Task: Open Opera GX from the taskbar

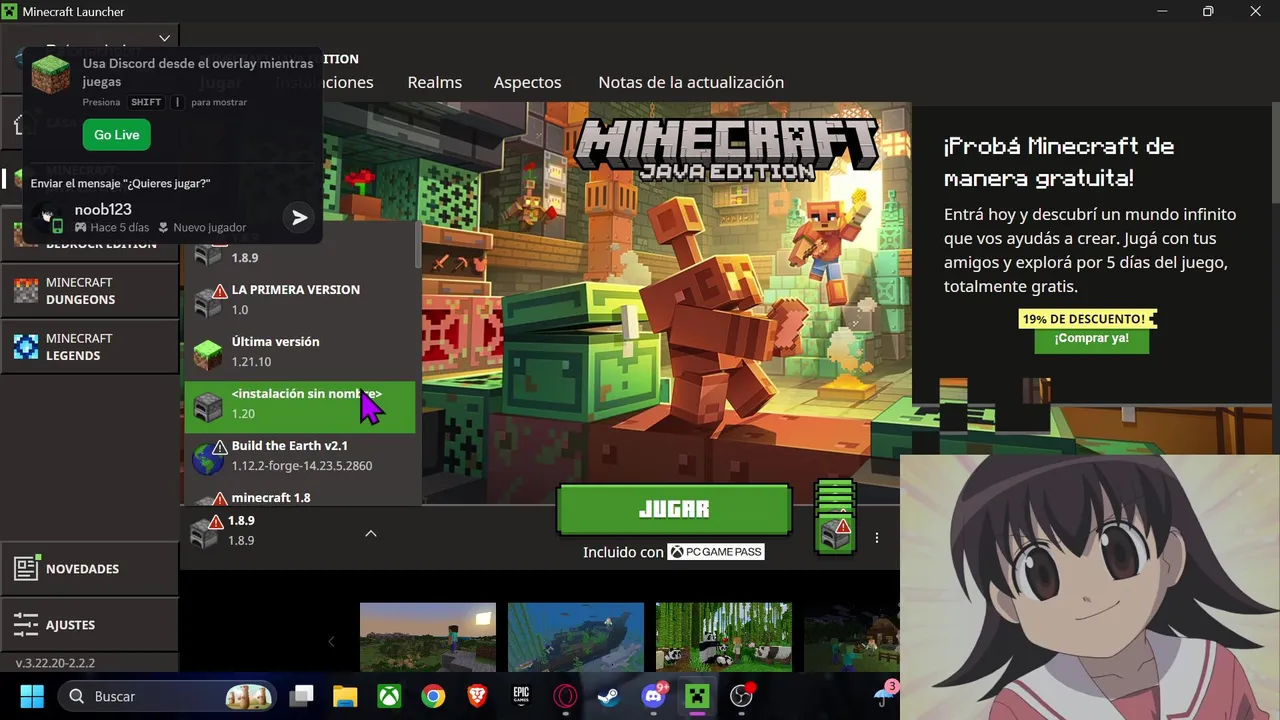Action: click(565, 696)
